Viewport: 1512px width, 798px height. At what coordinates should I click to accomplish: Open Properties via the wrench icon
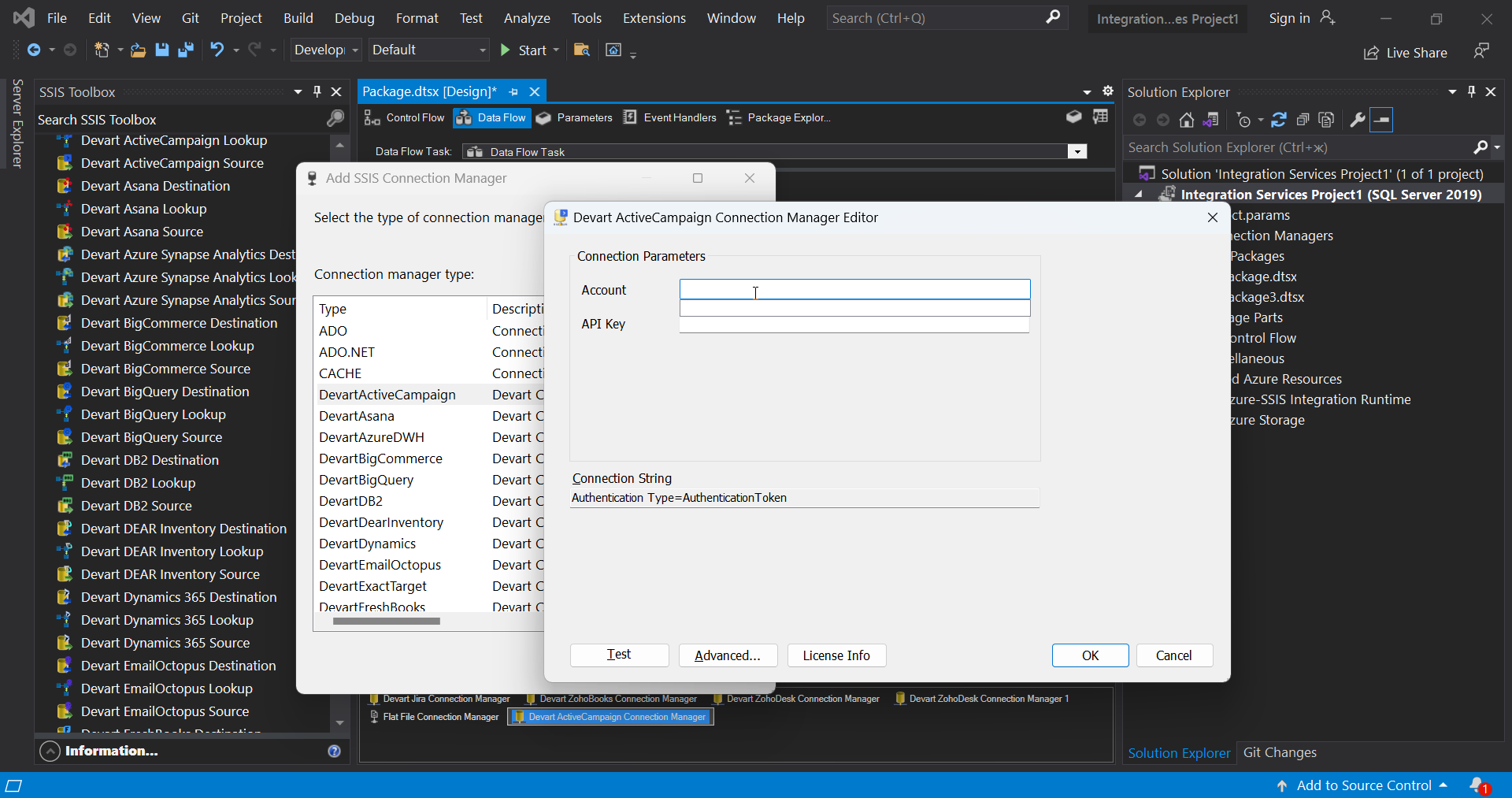coord(1358,120)
